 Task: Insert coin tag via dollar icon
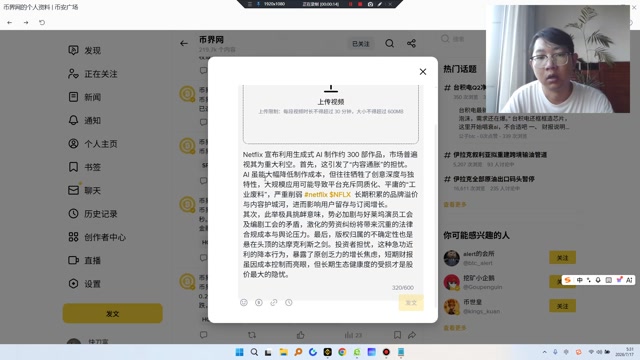point(259,302)
